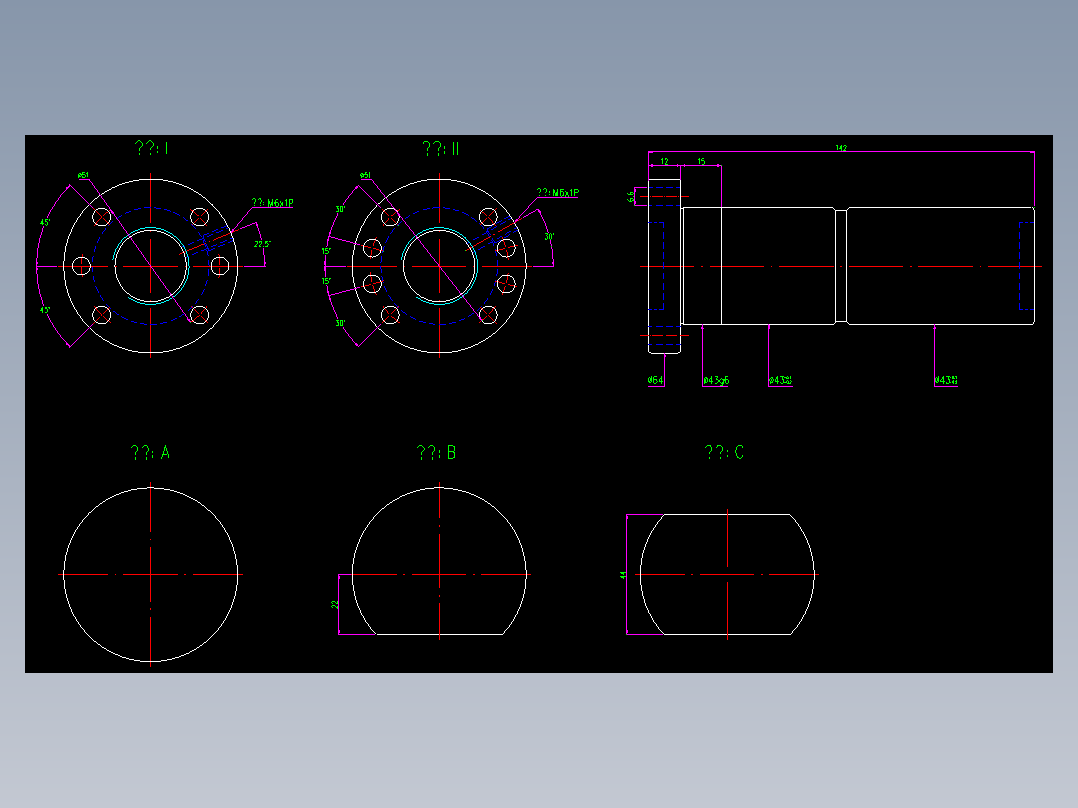Click the 44 dimension in view C

coord(623,575)
